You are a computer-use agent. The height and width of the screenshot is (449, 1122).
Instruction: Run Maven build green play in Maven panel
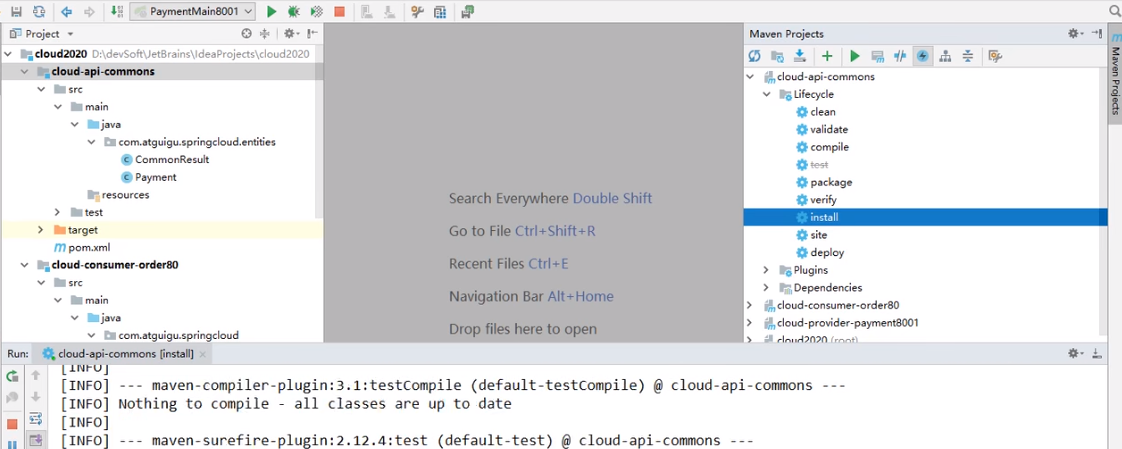[854, 56]
